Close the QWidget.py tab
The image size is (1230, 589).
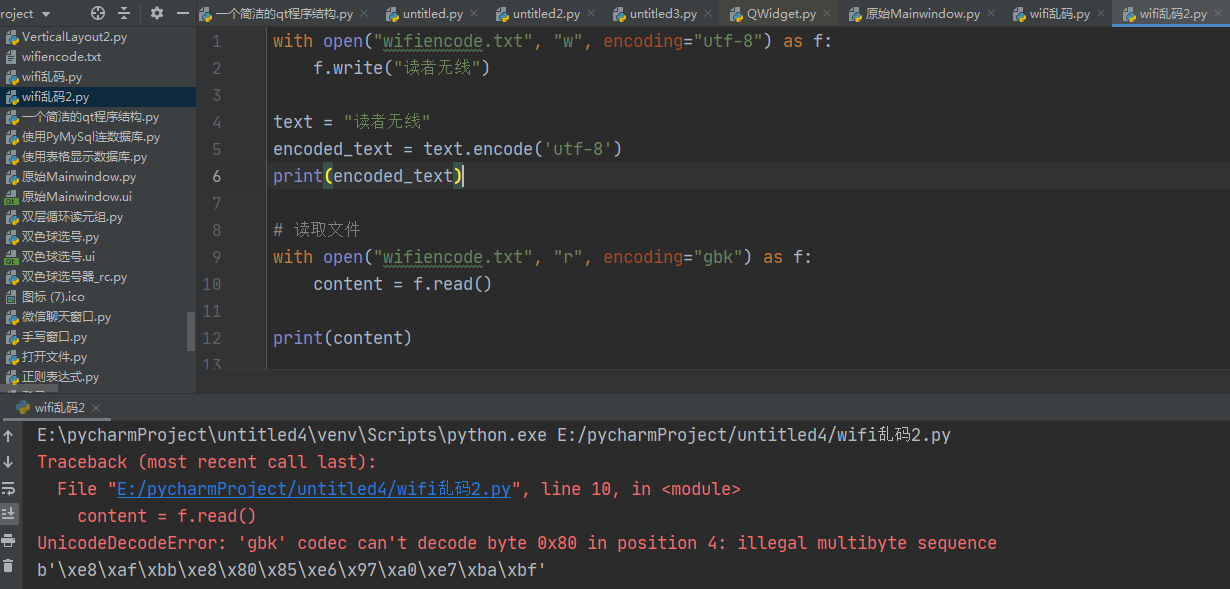825,14
